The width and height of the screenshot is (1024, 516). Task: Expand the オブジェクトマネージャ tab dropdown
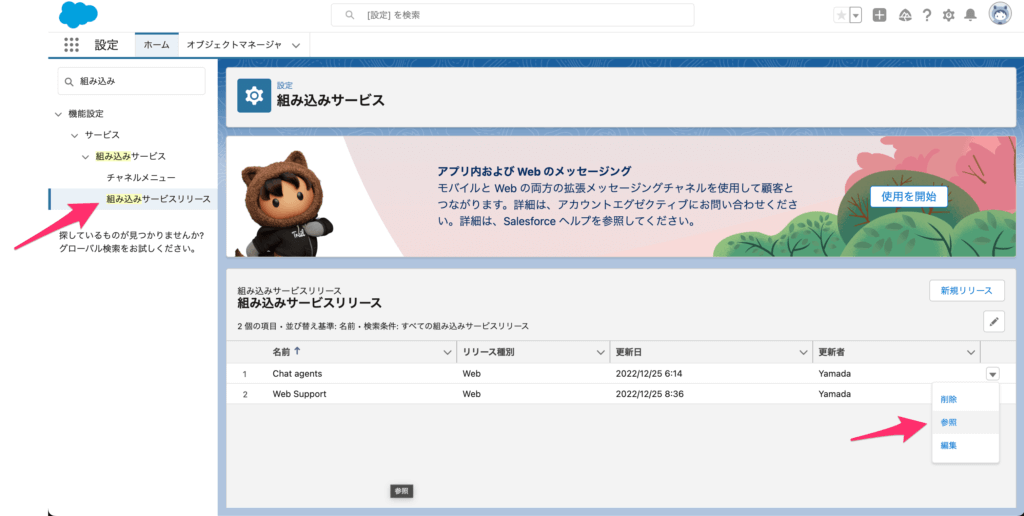click(x=296, y=45)
